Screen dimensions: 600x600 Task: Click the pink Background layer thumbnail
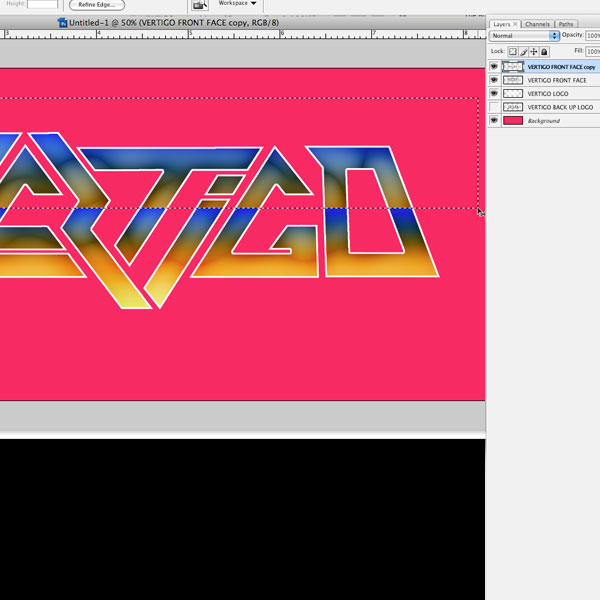point(513,121)
